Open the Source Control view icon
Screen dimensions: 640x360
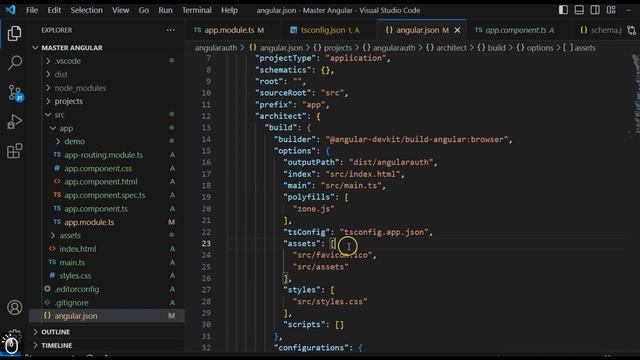point(16,93)
